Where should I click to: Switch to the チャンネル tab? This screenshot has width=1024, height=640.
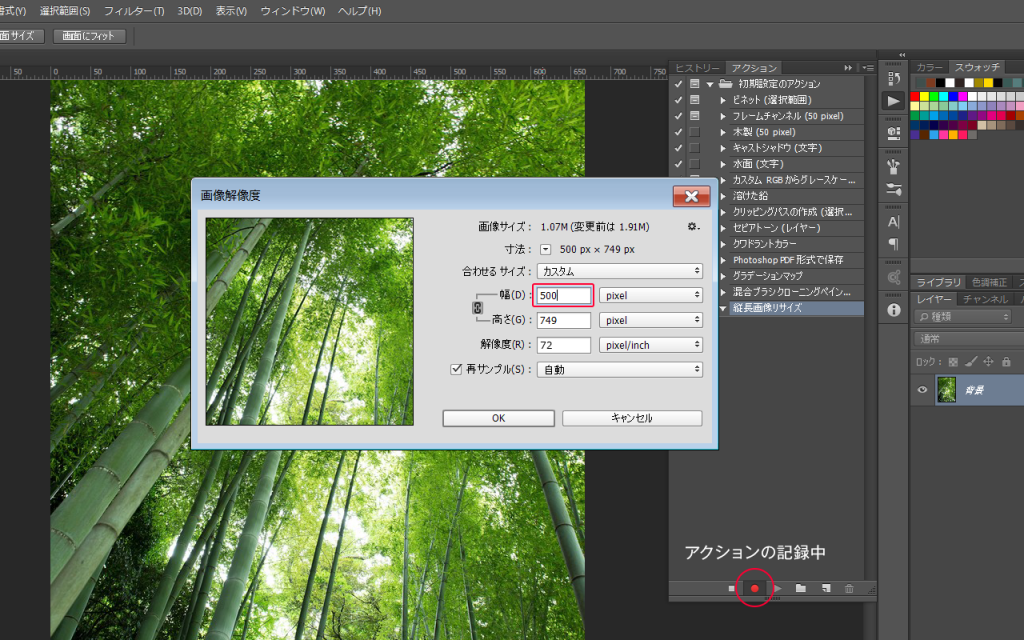click(x=985, y=299)
